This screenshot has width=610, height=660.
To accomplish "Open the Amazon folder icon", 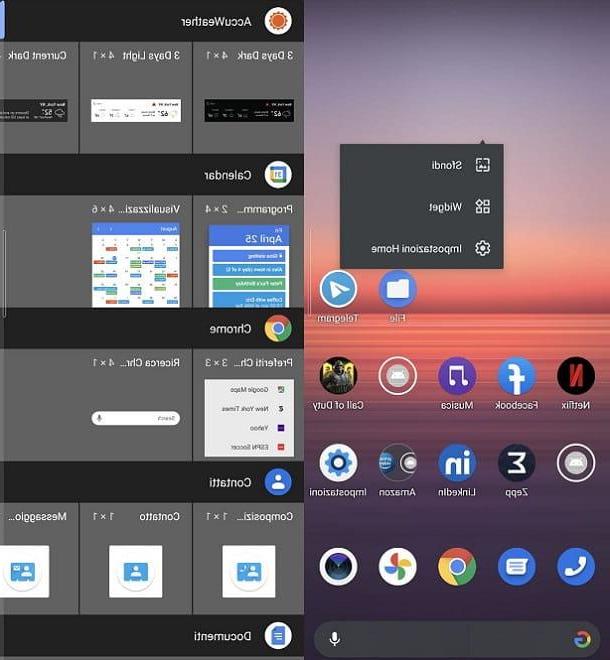I will click(x=397, y=463).
